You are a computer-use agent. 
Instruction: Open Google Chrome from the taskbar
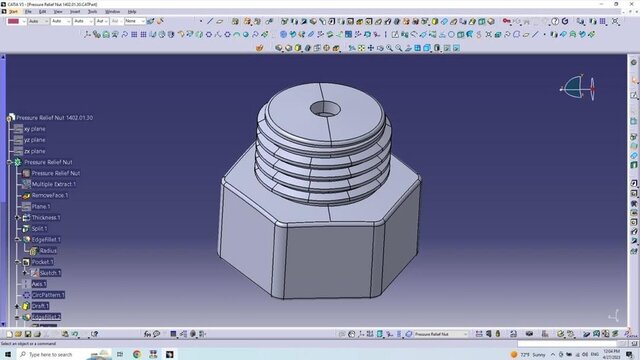pos(137,354)
